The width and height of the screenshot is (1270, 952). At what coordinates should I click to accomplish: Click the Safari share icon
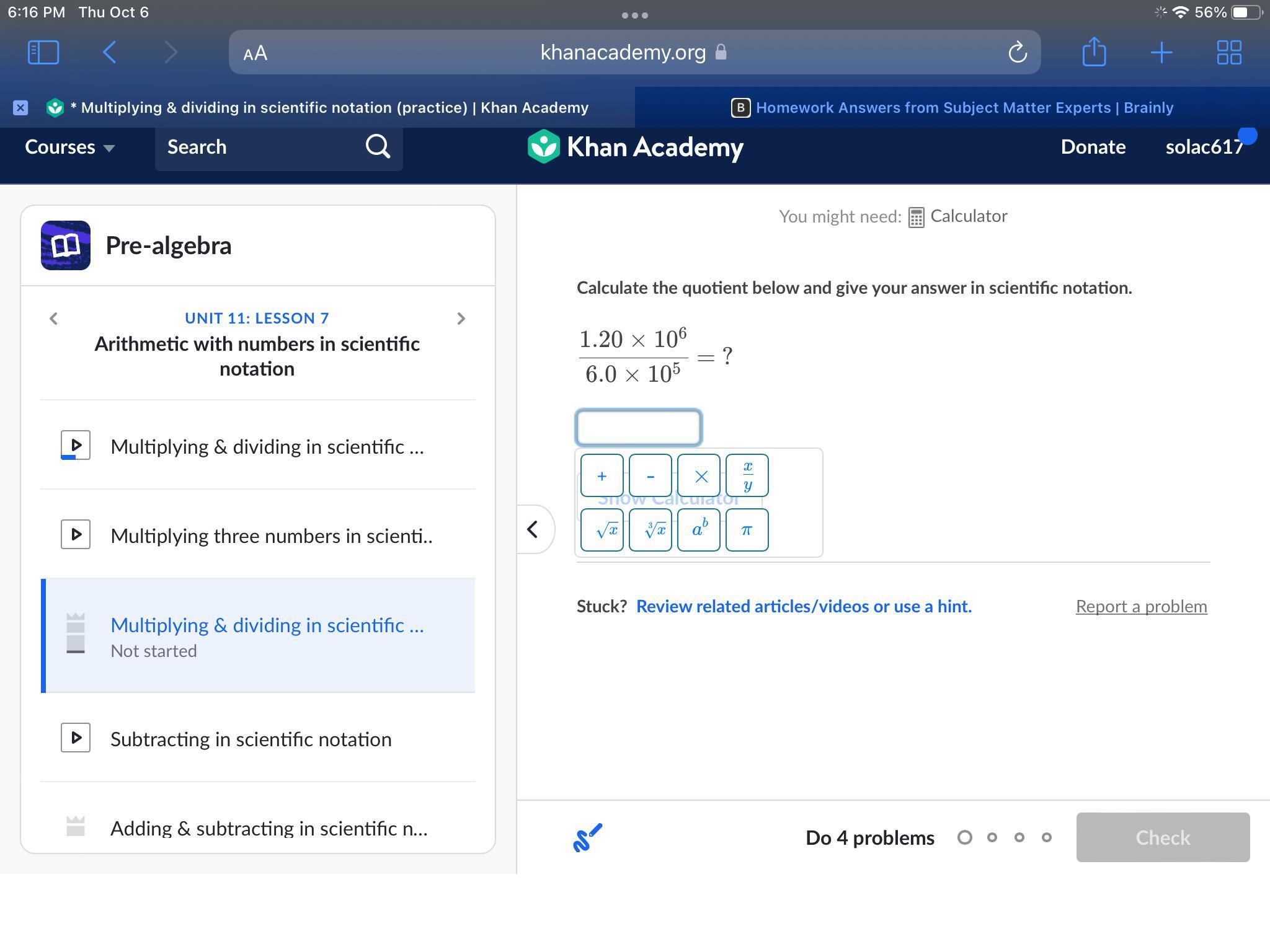pyautogui.click(x=1094, y=52)
